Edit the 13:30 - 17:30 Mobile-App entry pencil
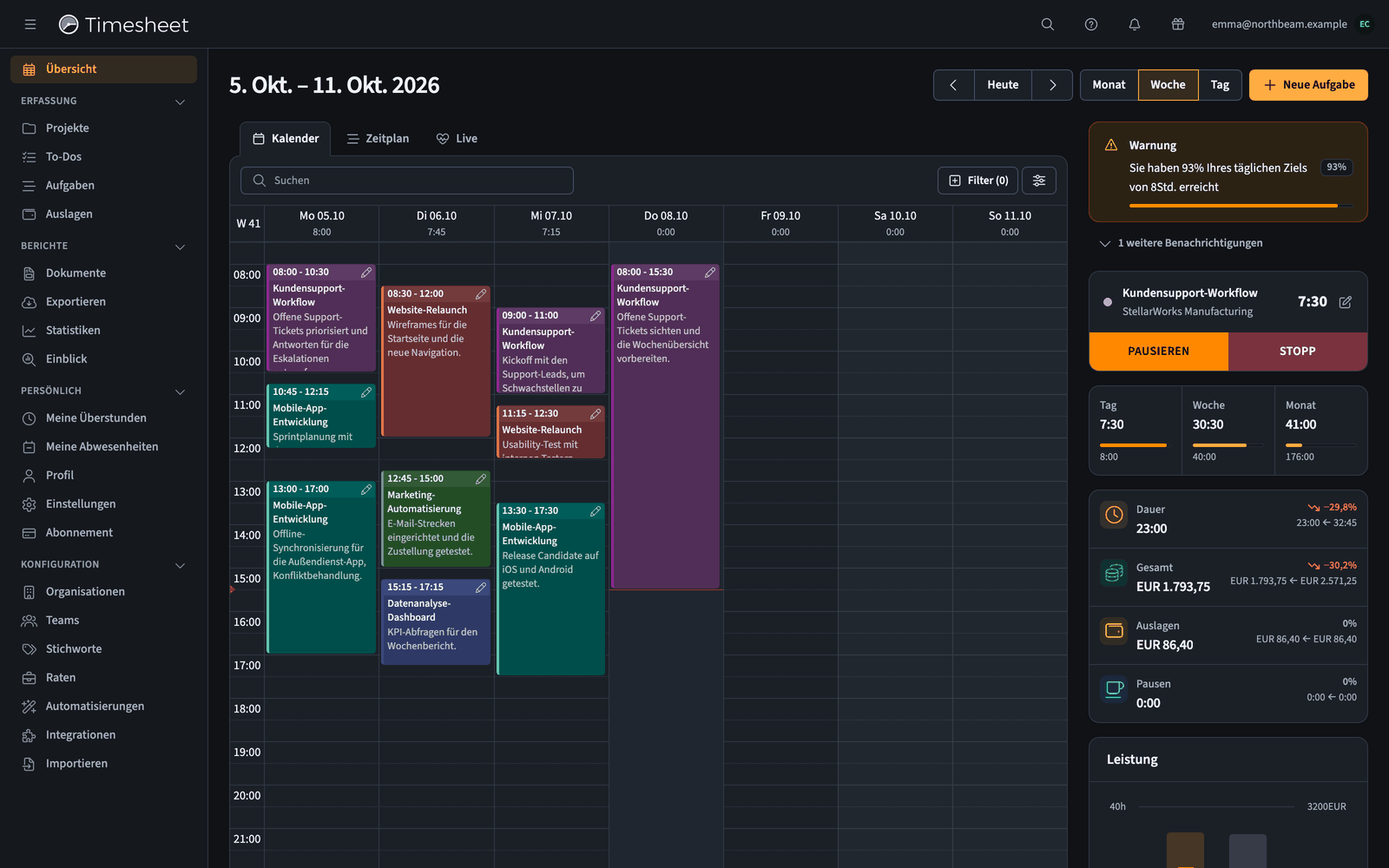The image size is (1389, 868). point(596,511)
